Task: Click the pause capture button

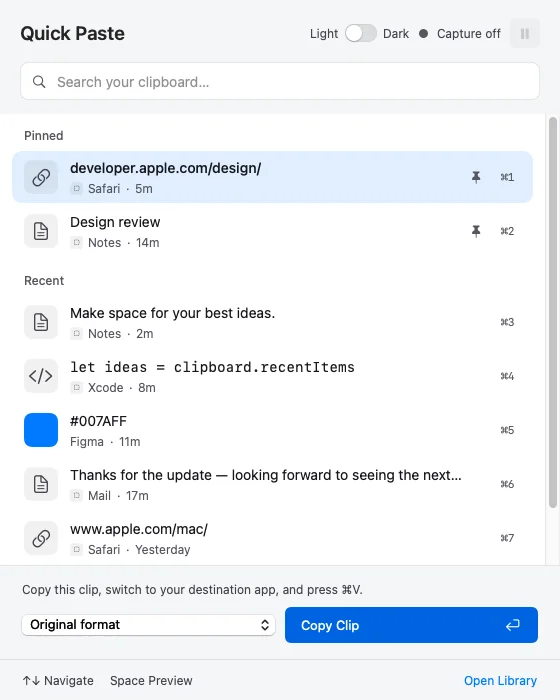Action: [525, 33]
